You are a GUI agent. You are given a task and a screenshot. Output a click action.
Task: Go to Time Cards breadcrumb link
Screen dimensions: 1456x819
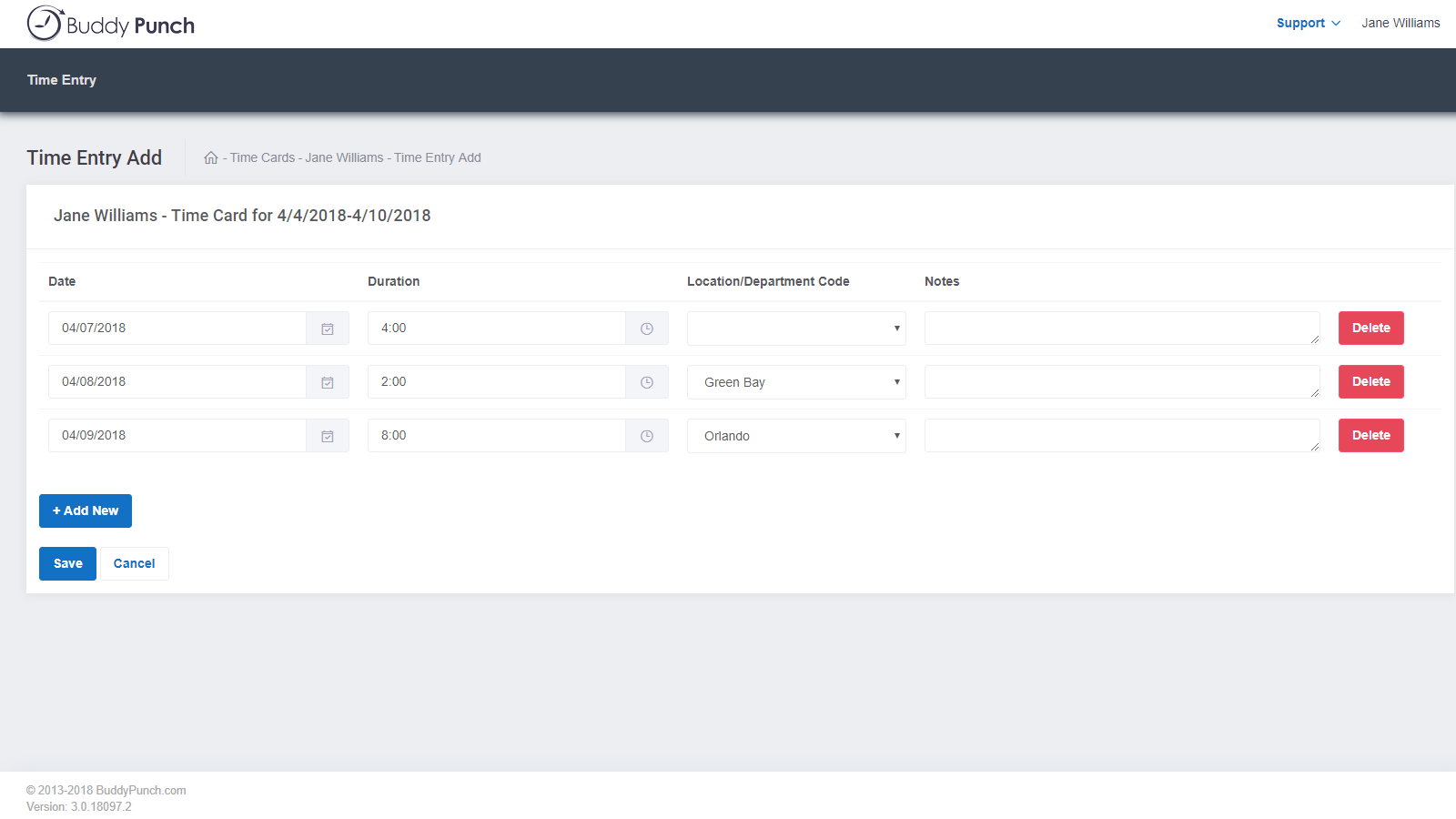[x=262, y=157]
